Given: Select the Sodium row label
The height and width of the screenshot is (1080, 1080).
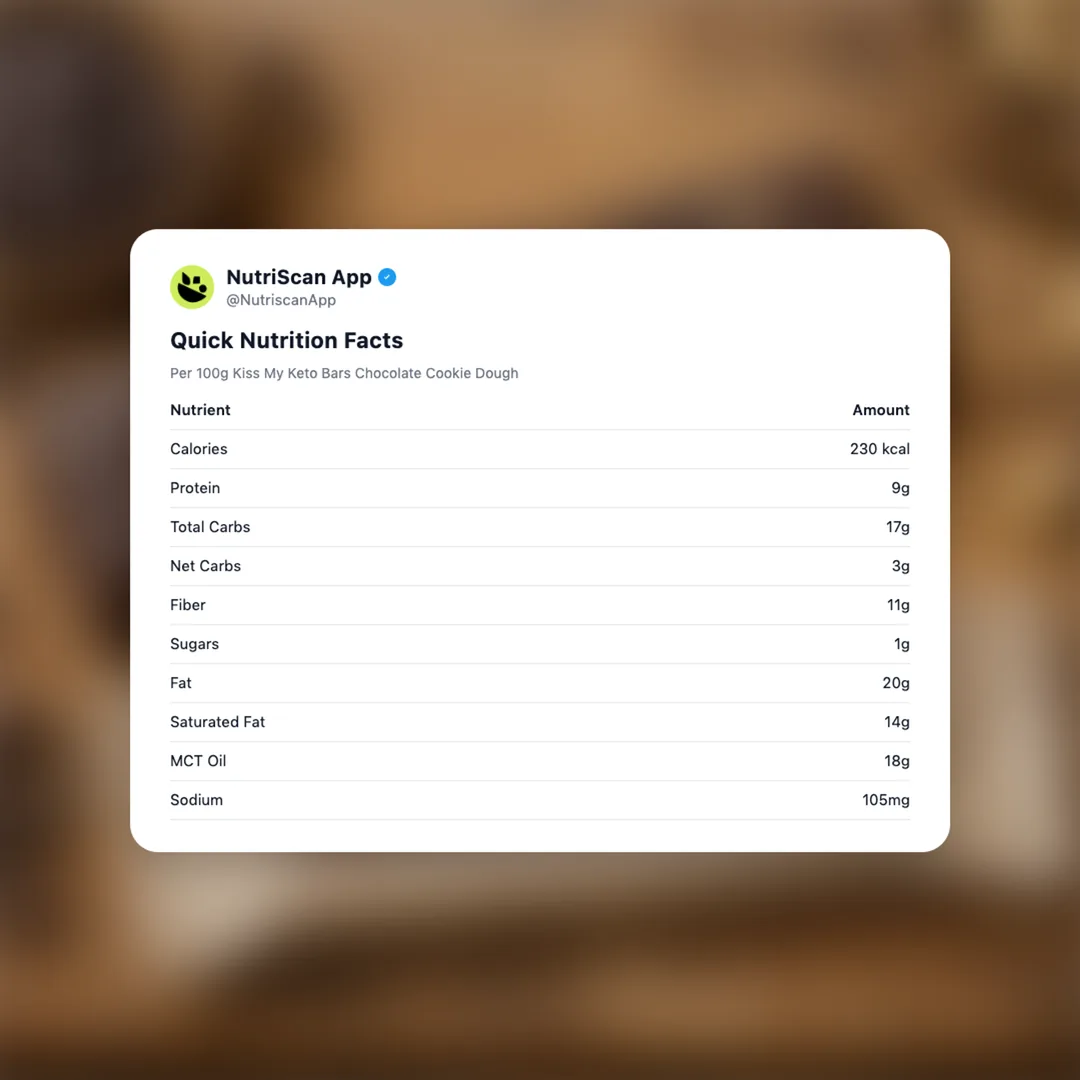Looking at the screenshot, I should [x=196, y=800].
